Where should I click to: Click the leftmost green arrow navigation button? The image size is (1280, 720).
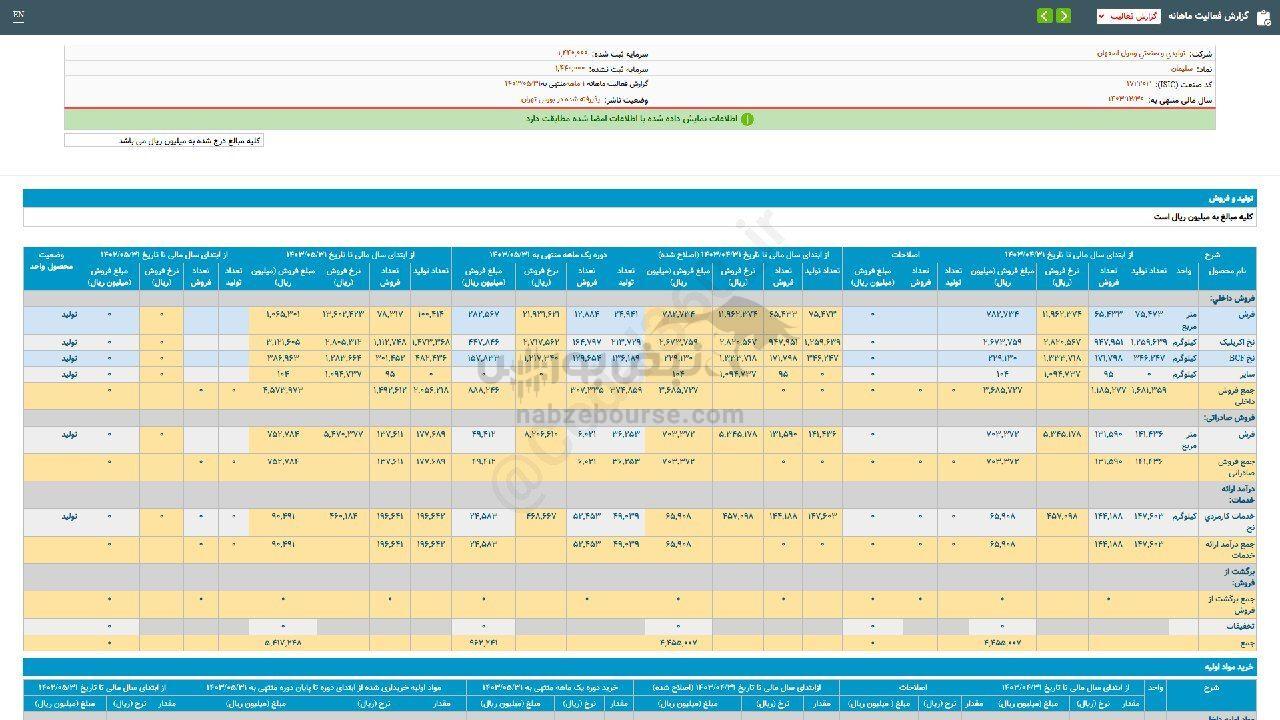pos(1044,16)
